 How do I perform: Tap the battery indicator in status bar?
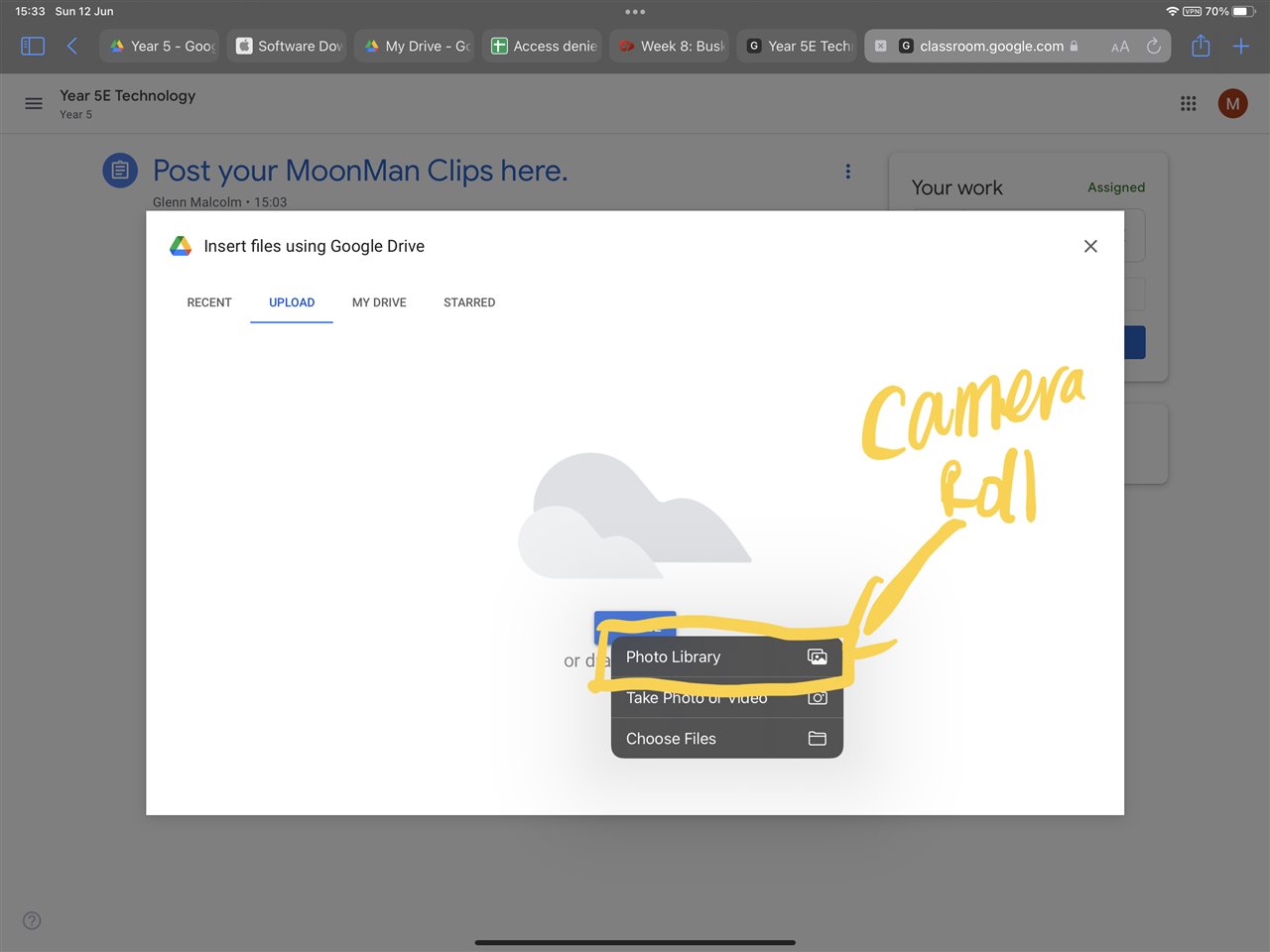tap(1245, 11)
